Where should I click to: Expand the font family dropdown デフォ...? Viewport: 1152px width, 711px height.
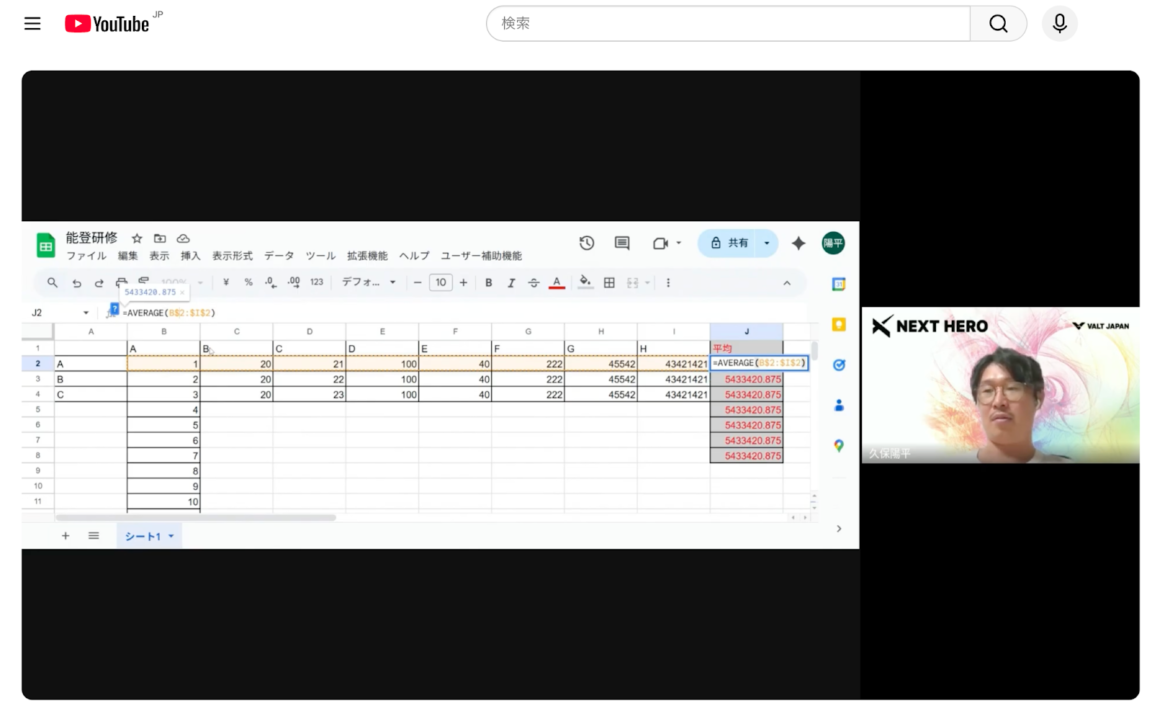click(x=369, y=283)
